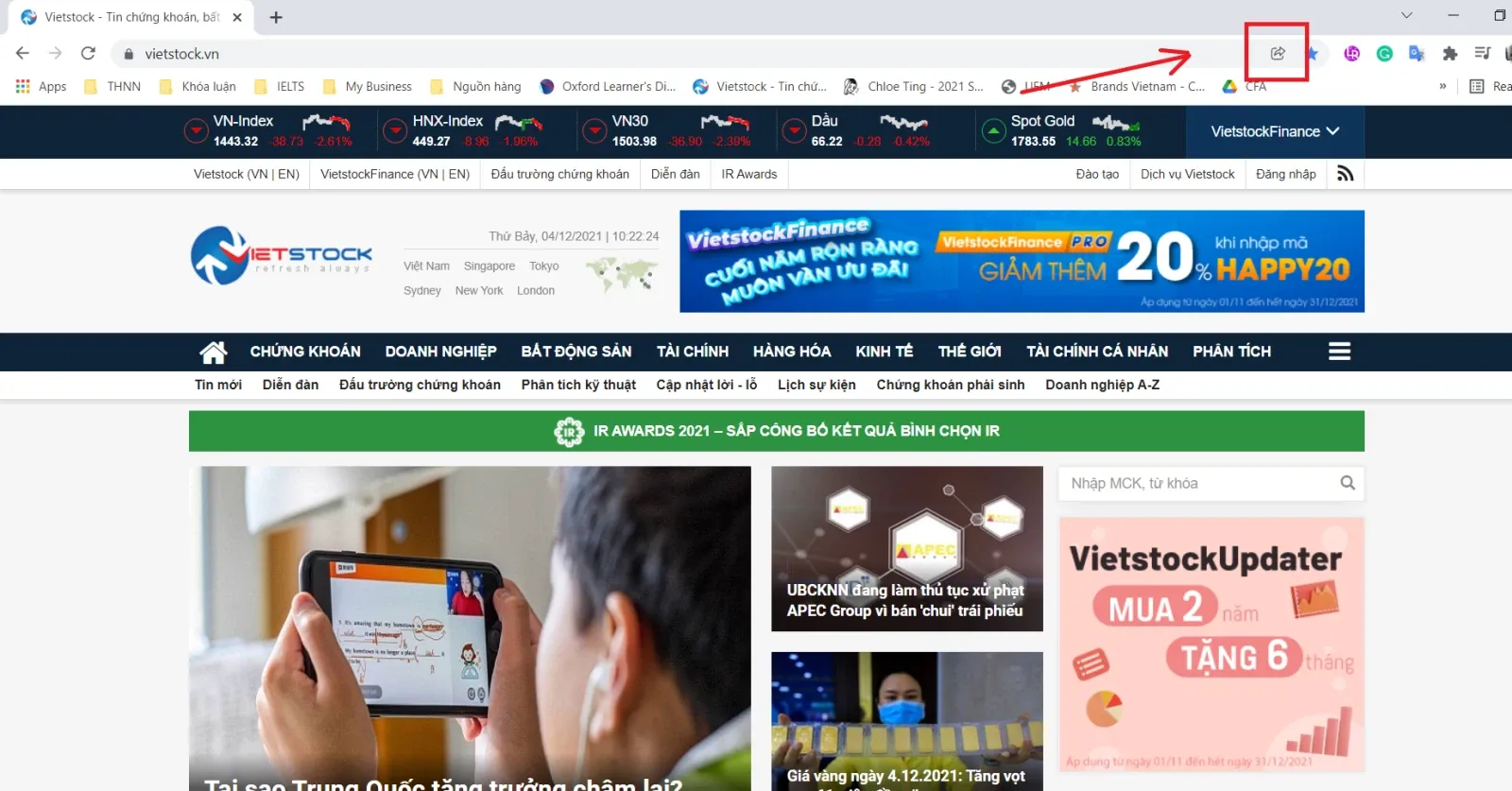Viewport: 1512px width, 791px height.
Task: Open the DOANH NGHIỆP menu
Action: point(440,352)
